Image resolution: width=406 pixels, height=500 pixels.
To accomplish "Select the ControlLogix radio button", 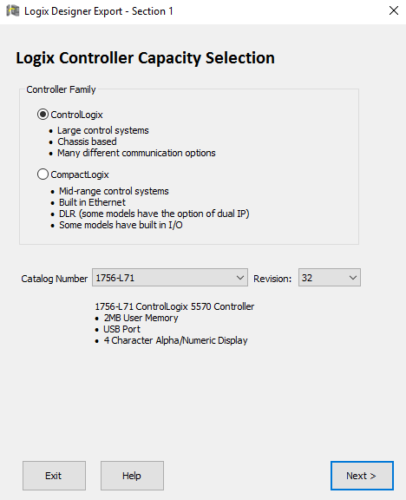I will tap(43, 115).
